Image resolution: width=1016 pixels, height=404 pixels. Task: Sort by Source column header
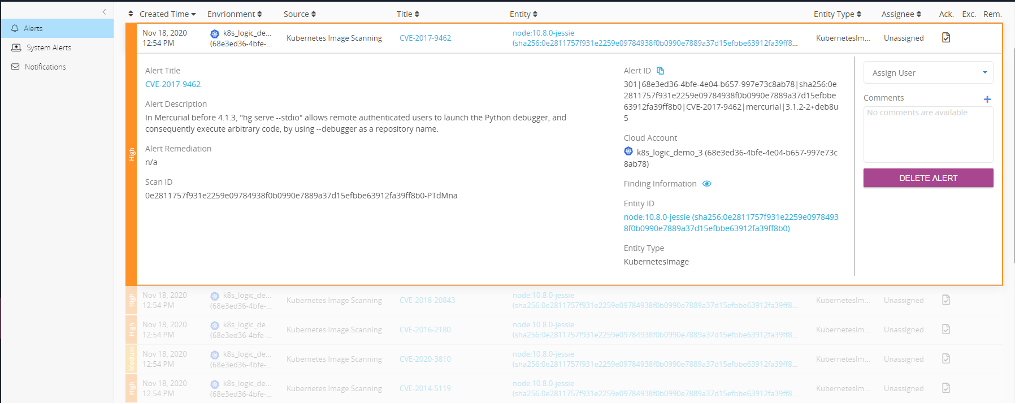click(299, 14)
